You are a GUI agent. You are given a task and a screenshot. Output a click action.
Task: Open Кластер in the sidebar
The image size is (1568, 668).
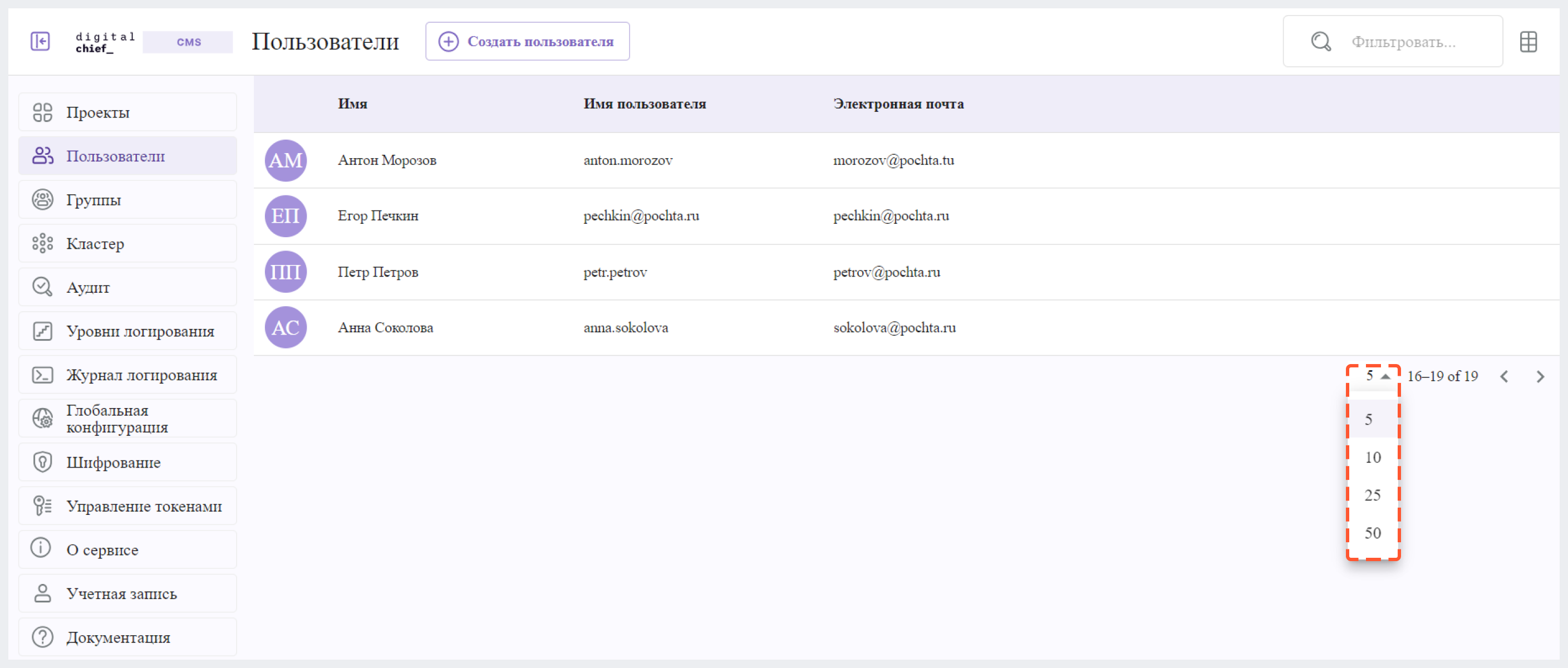tap(127, 244)
